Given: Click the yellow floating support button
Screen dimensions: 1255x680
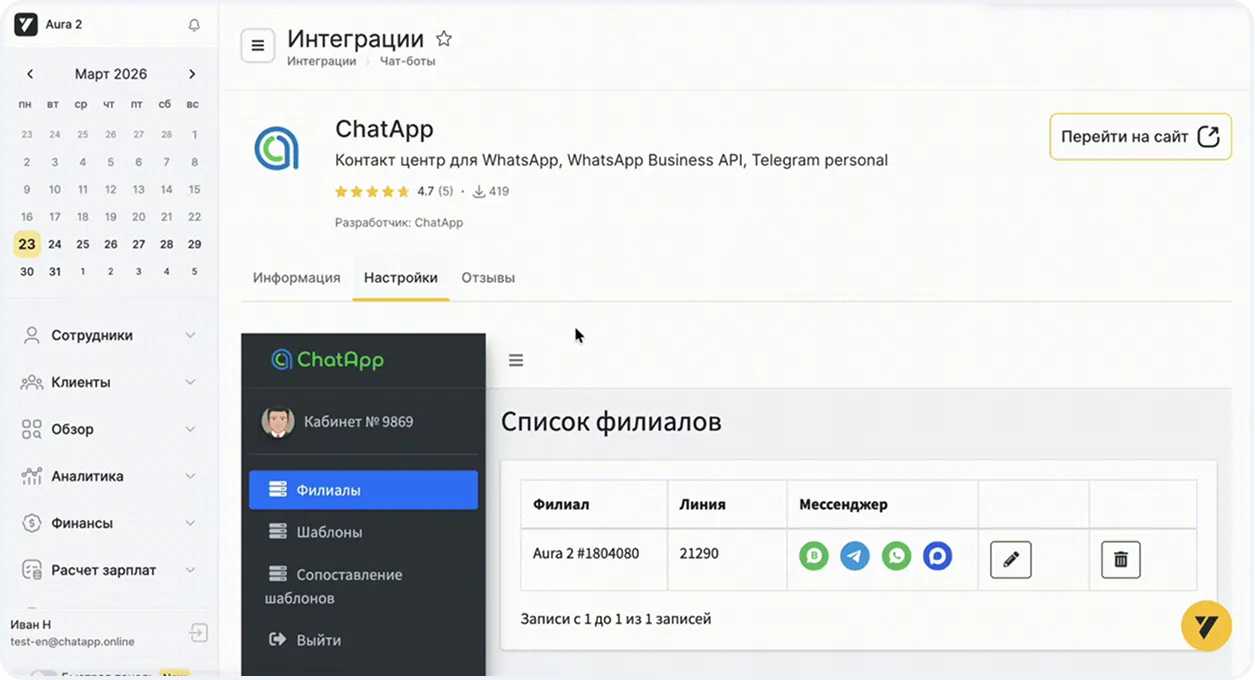Looking at the screenshot, I should click(x=1206, y=626).
